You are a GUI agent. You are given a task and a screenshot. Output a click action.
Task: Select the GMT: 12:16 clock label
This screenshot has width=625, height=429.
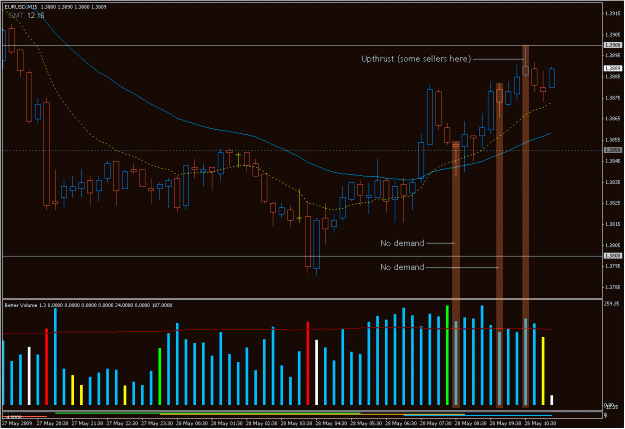(x=26, y=16)
